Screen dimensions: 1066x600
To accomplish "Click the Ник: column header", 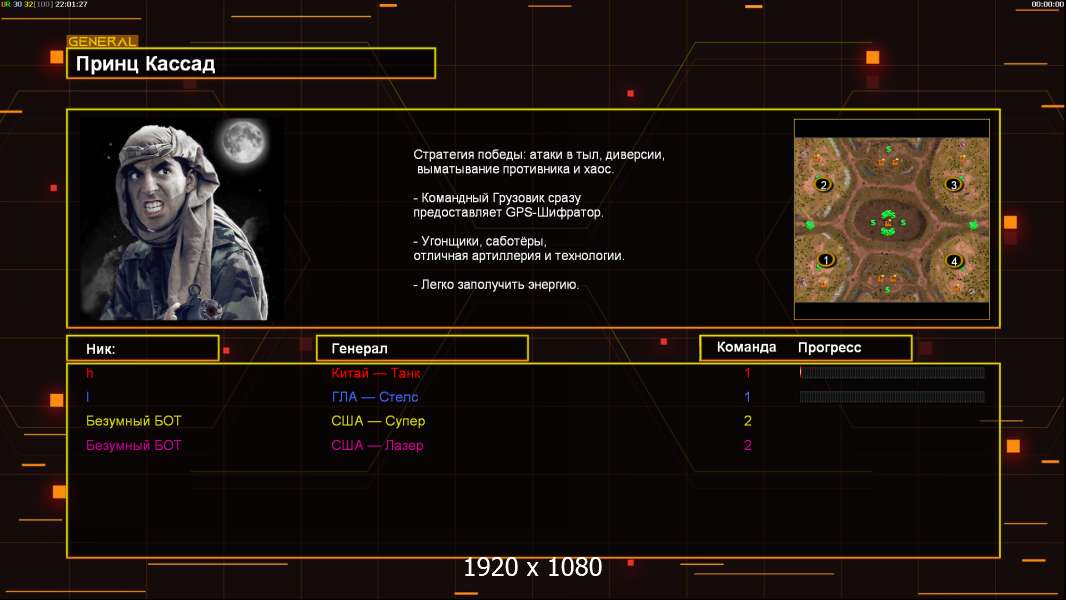I will click(x=142, y=348).
